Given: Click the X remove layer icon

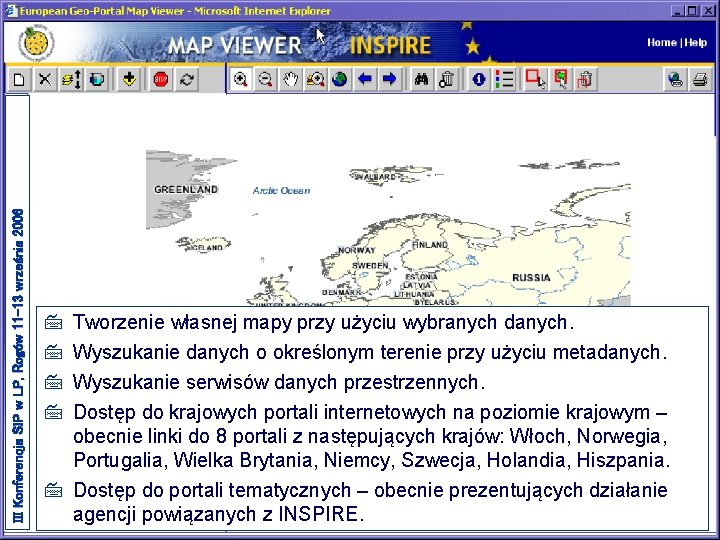Looking at the screenshot, I should point(45,80).
